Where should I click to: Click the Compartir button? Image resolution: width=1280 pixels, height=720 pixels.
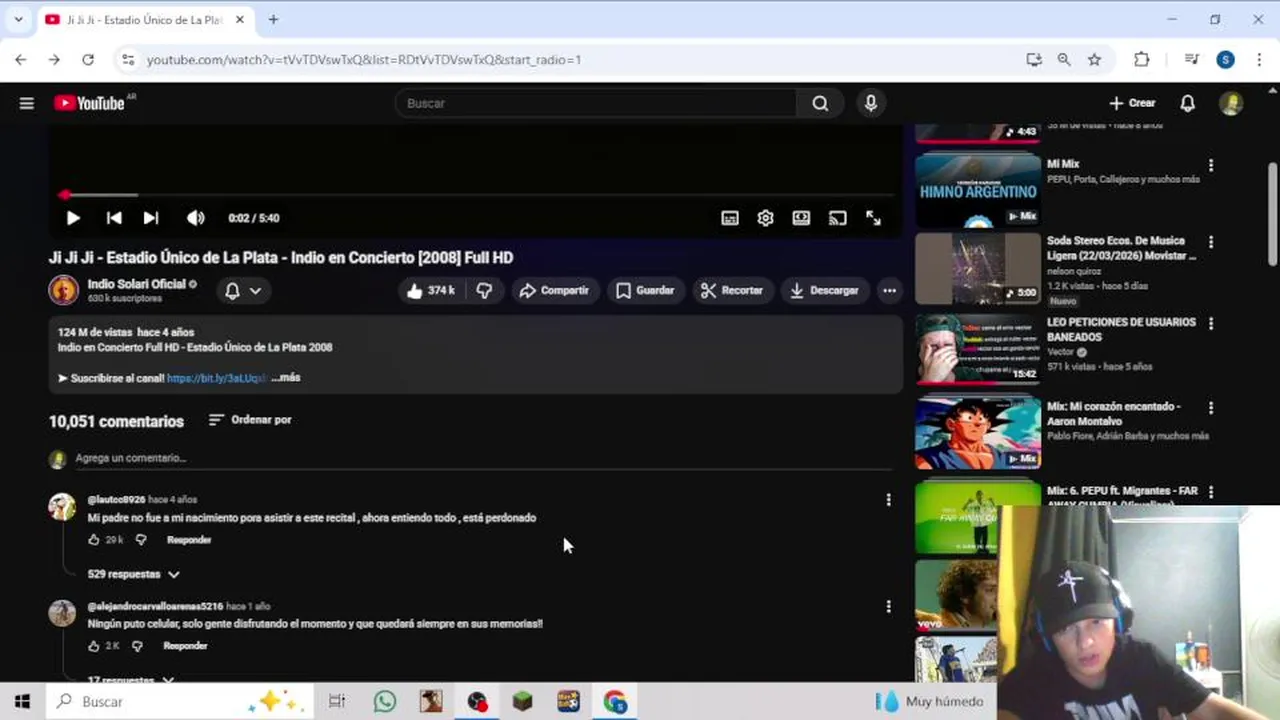[x=554, y=291]
